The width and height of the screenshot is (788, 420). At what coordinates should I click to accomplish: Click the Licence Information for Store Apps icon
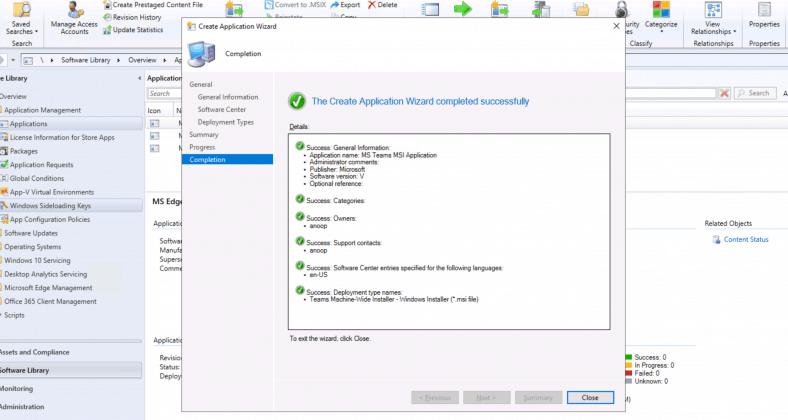point(4,137)
